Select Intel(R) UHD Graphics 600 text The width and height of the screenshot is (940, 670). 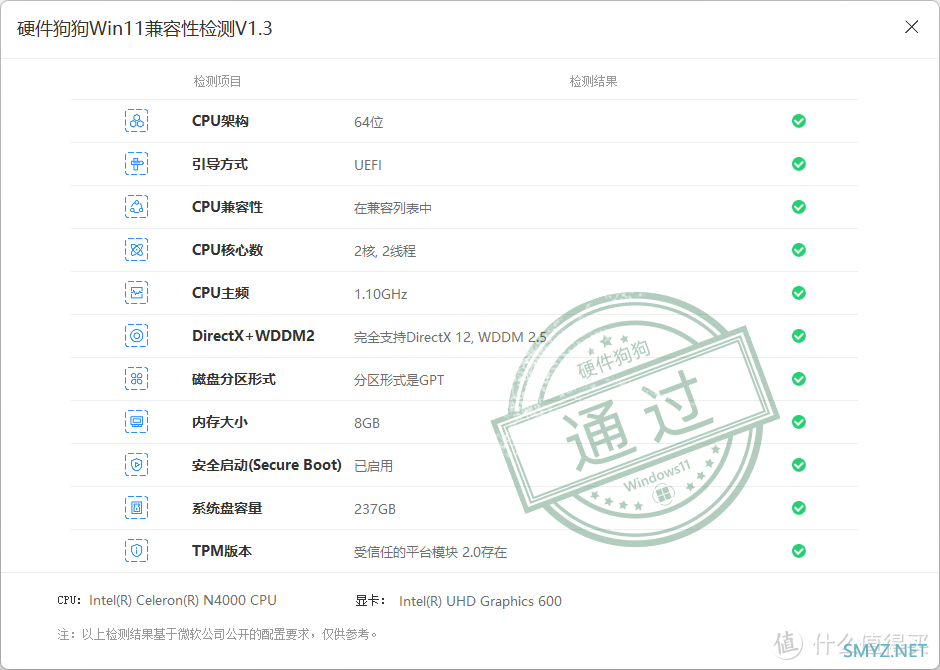(x=480, y=601)
